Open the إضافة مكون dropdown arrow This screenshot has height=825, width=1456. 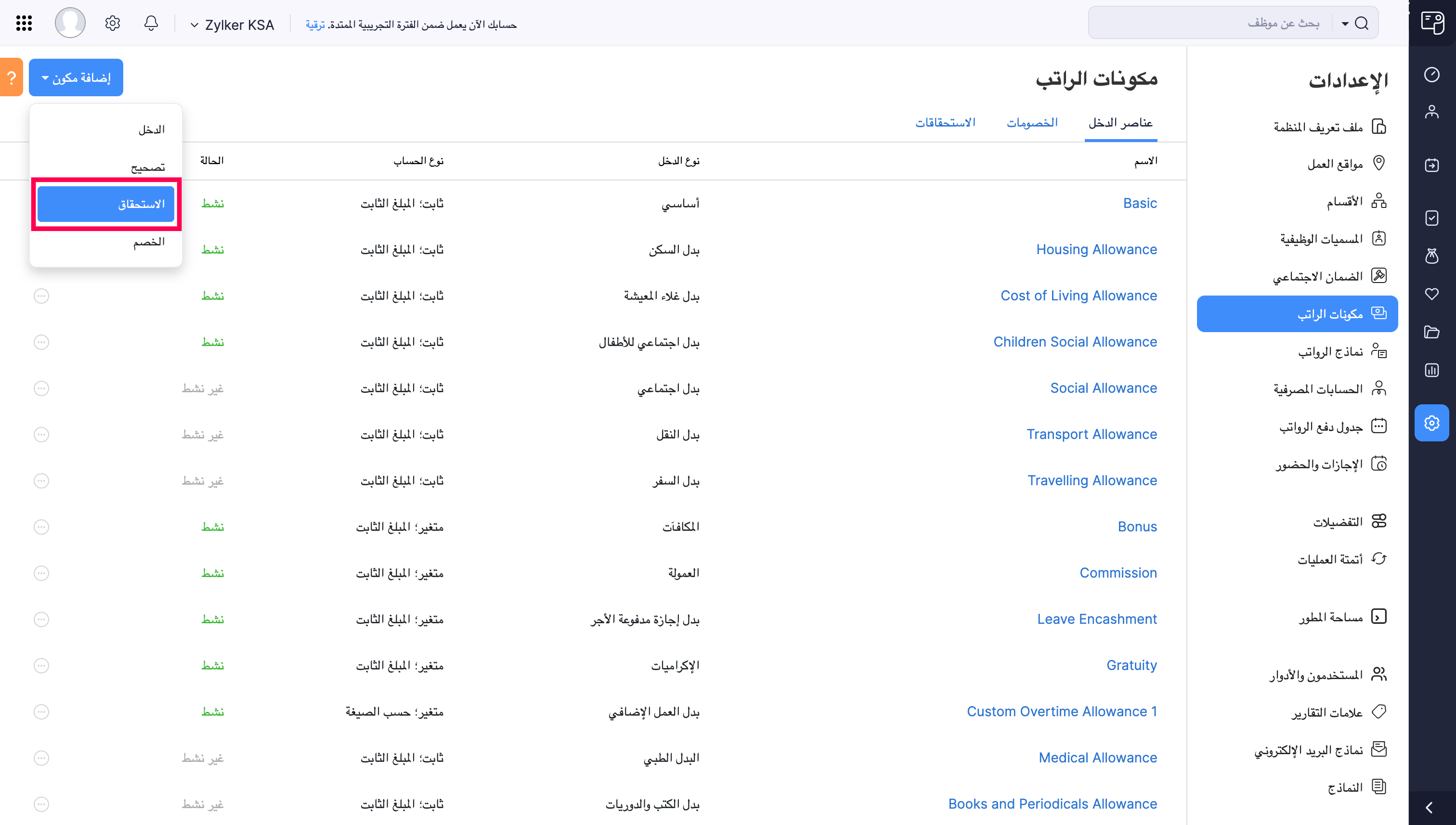pyautogui.click(x=45, y=78)
